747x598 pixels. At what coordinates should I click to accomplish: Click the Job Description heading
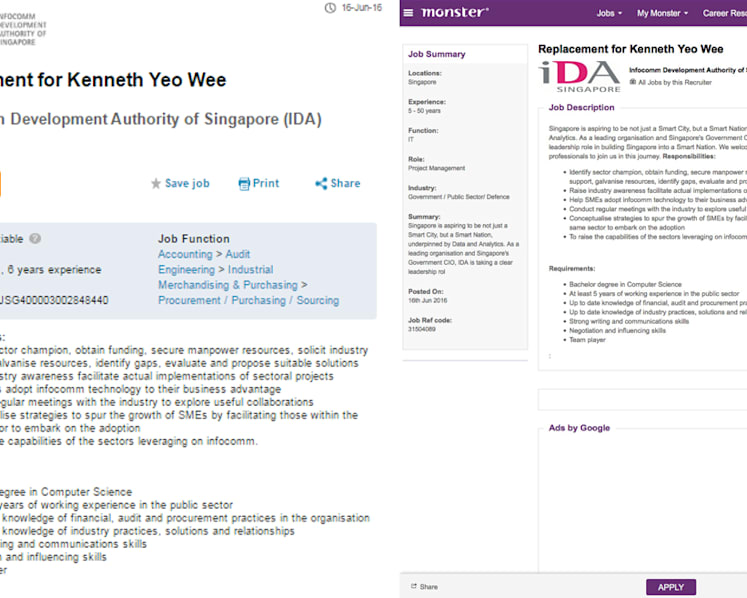click(581, 108)
